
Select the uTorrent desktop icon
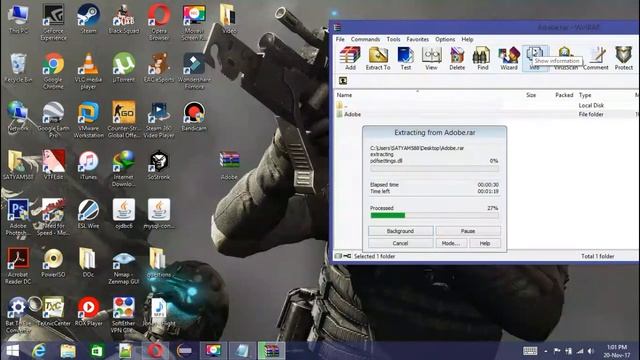click(x=124, y=68)
